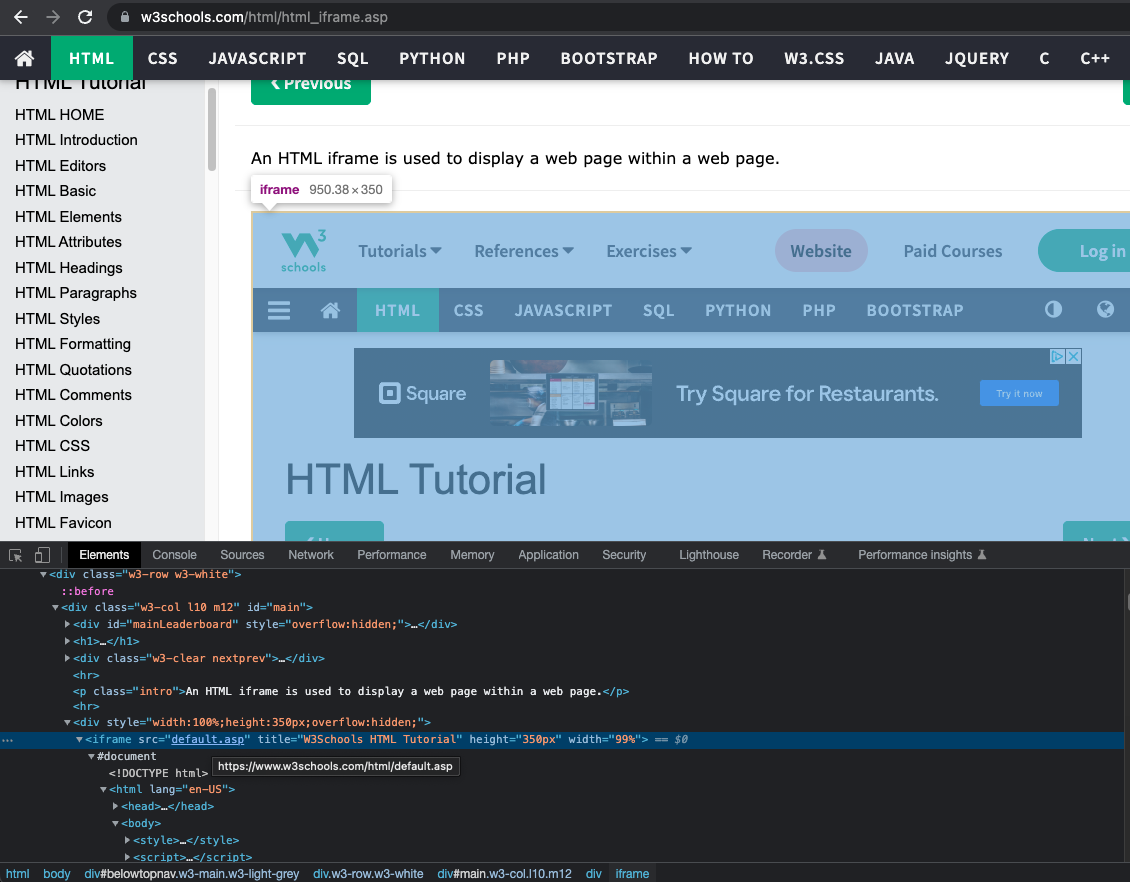Screen dimensions: 1130x882
Task: Collapse the div id main node
Action: click(55, 607)
